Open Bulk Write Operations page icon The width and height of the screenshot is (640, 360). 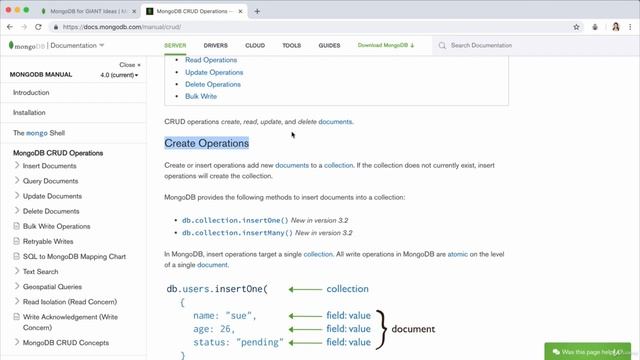click(x=16, y=226)
